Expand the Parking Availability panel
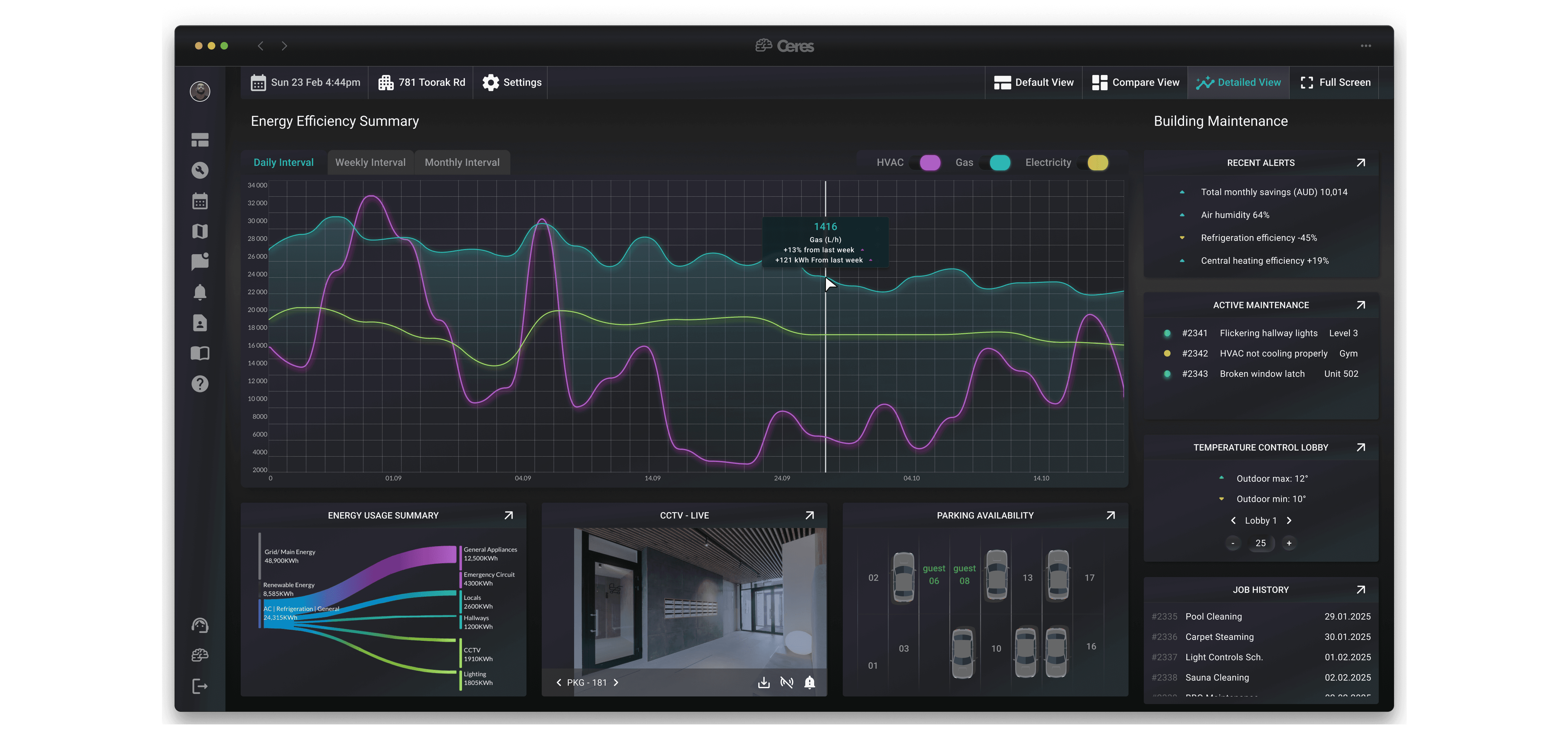Viewport: 1568px width, 753px height. point(1110,515)
